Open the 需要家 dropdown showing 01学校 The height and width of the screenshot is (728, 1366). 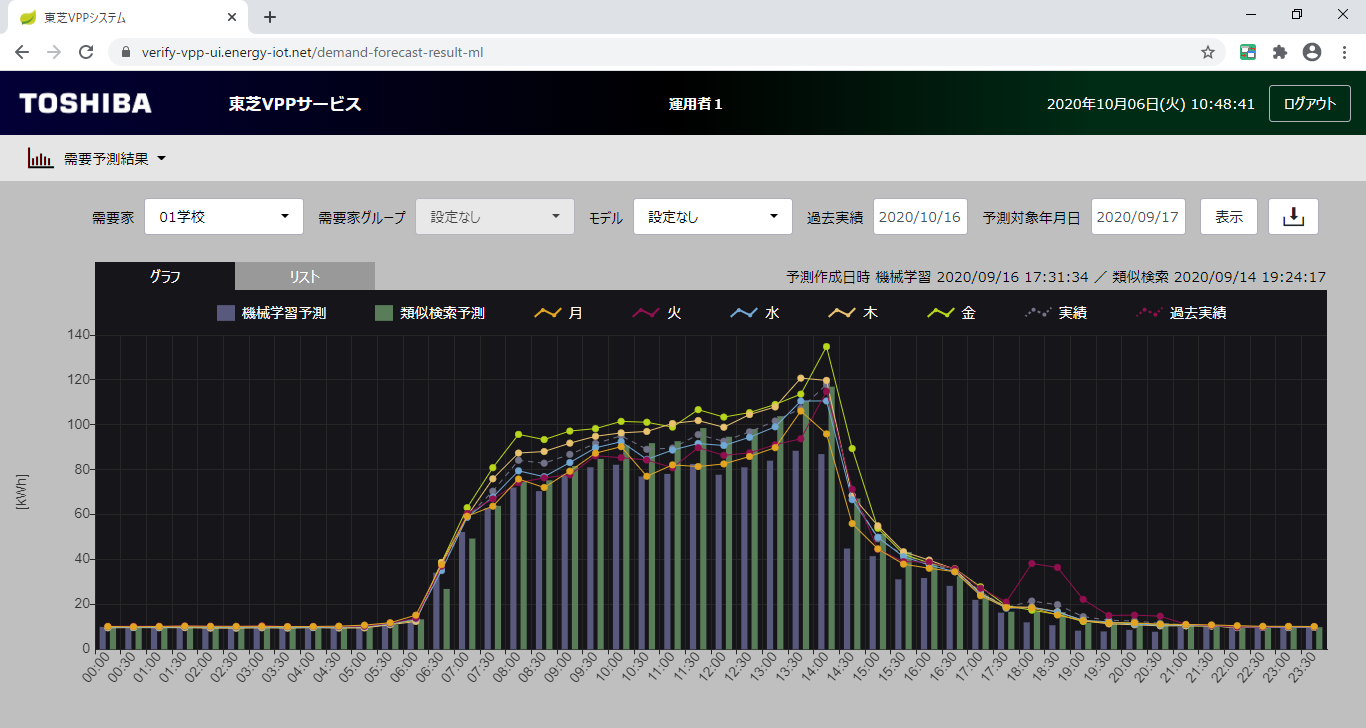[x=224, y=216]
